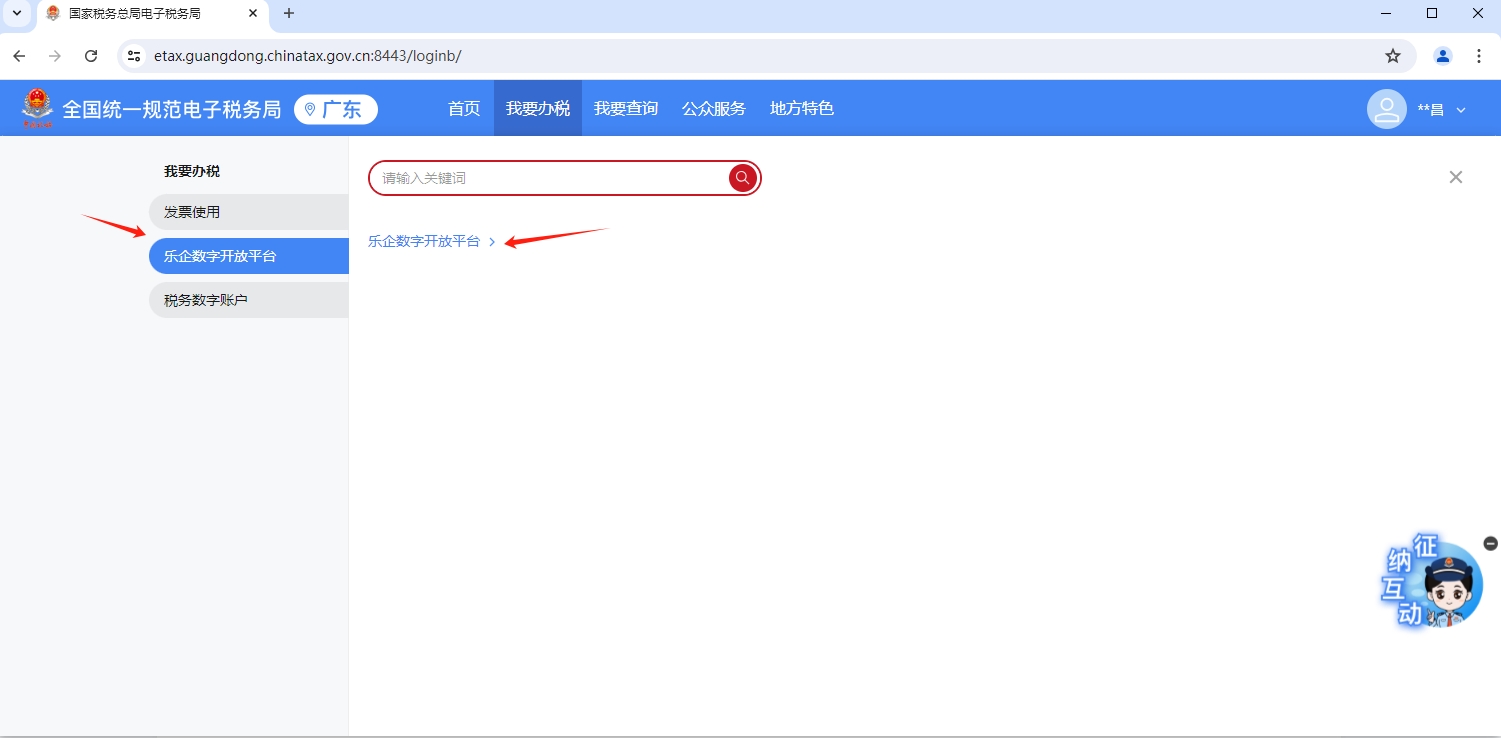Image resolution: width=1501 pixels, height=738 pixels.
Task: Hide the 征纳互动 floating widget
Action: pyautogui.click(x=1490, y=543)
